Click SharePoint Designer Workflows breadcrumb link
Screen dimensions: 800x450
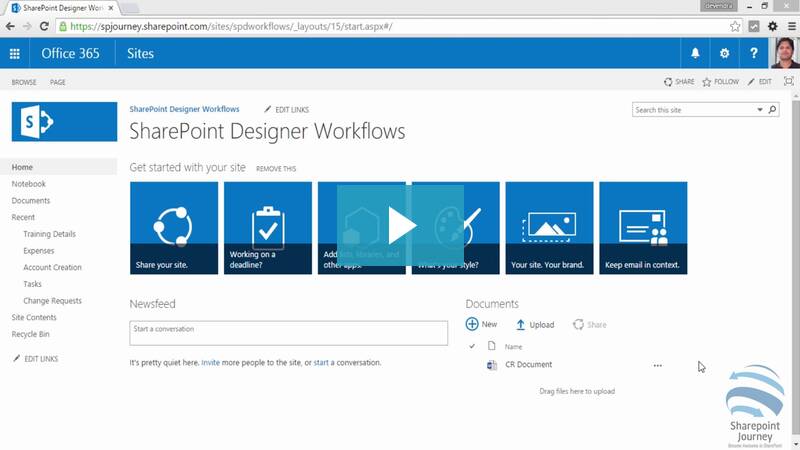[184, 109]
